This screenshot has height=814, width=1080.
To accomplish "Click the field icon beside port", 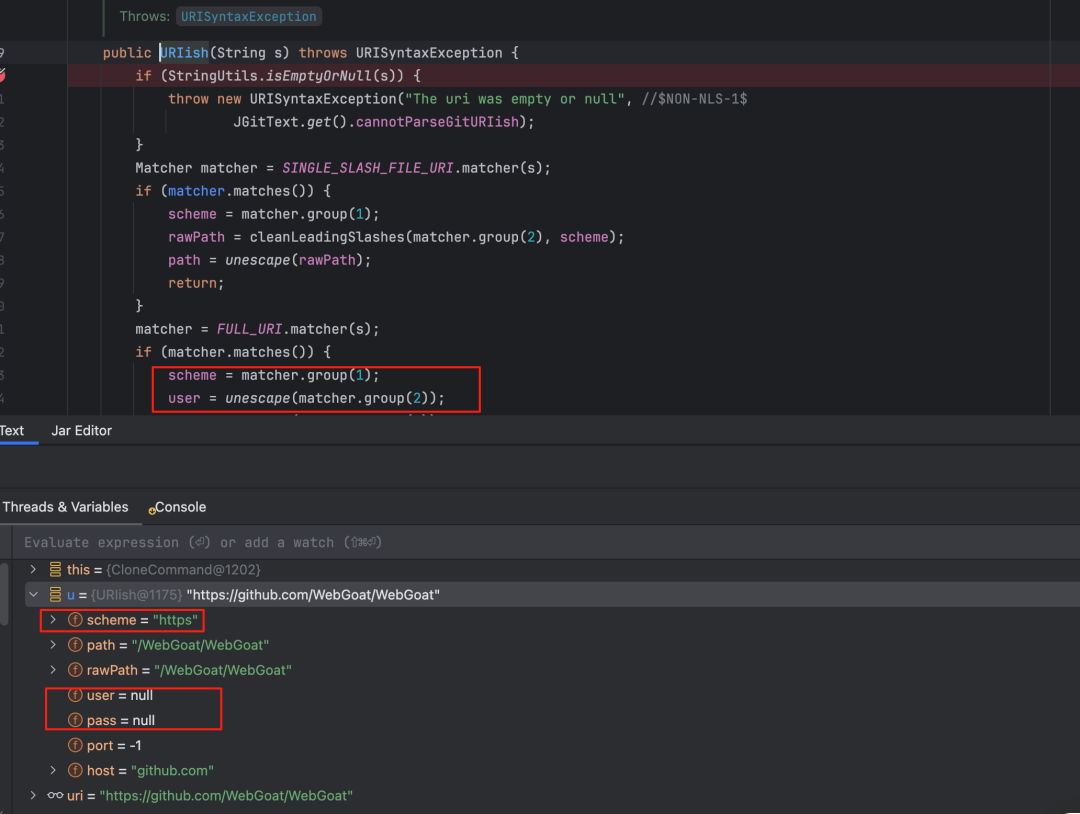I will click(75, 745).
